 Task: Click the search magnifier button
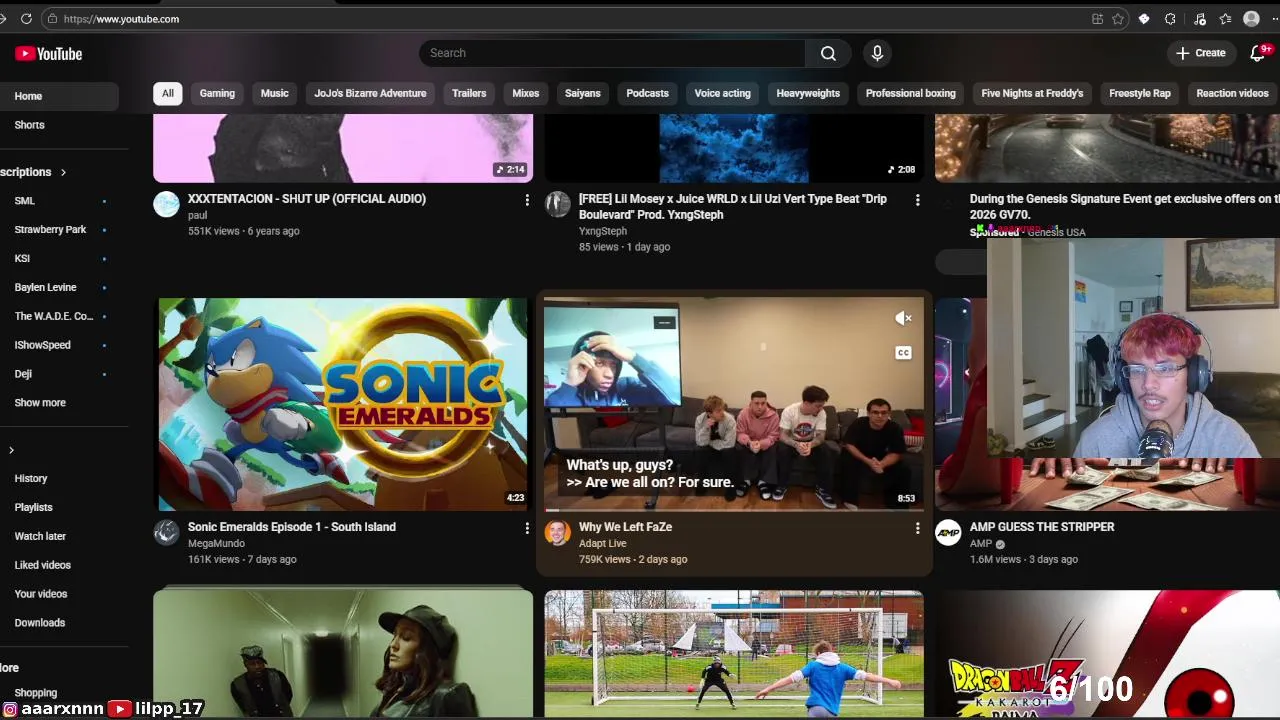pos(828,53)
